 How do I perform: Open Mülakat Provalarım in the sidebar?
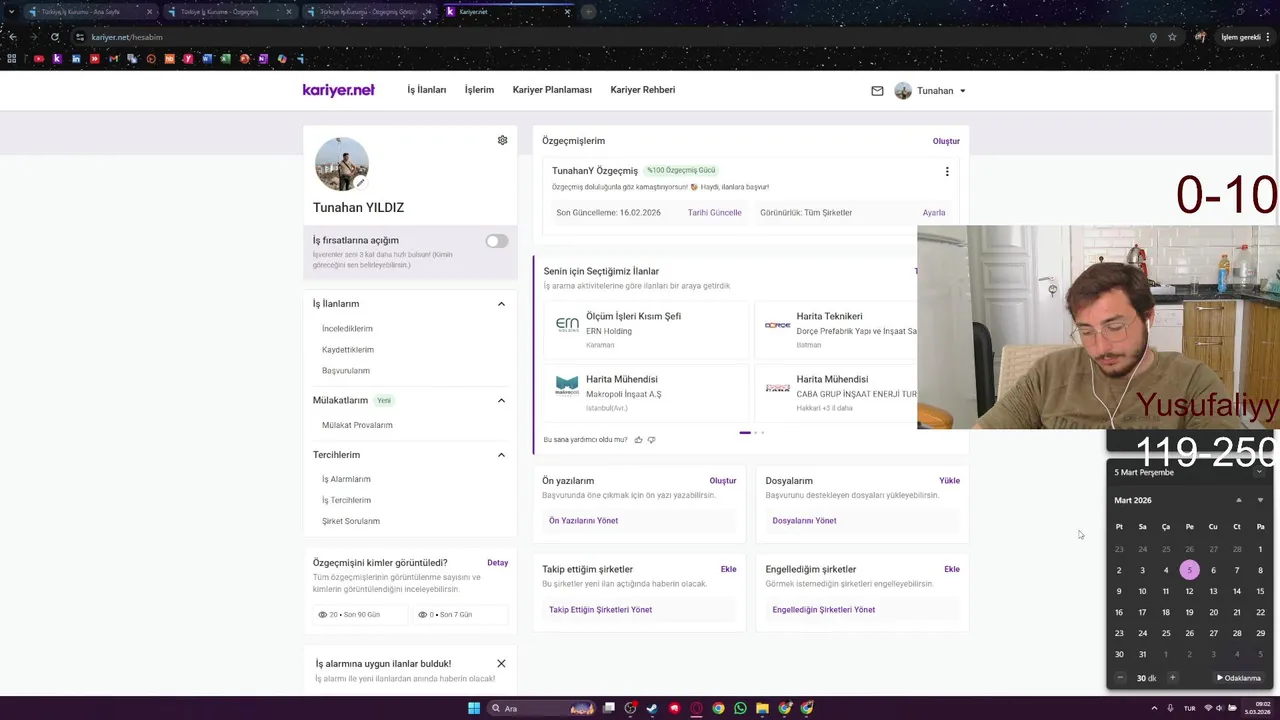357,425
